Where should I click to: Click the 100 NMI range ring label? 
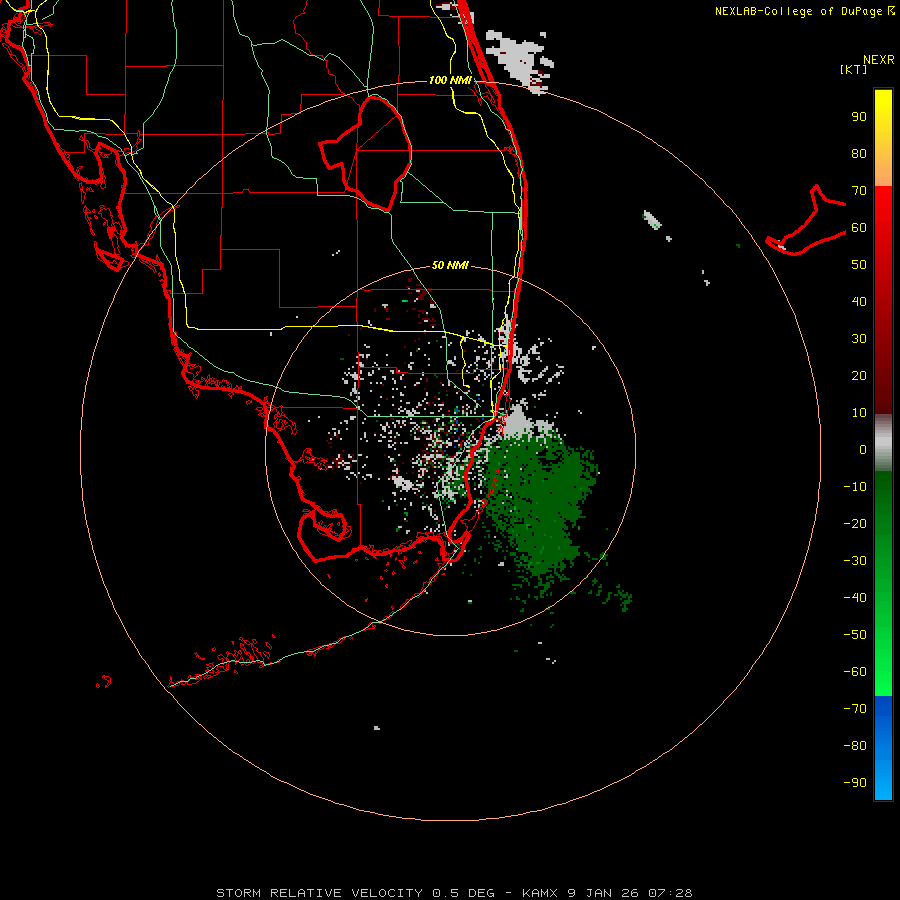[x=450, y=80]
